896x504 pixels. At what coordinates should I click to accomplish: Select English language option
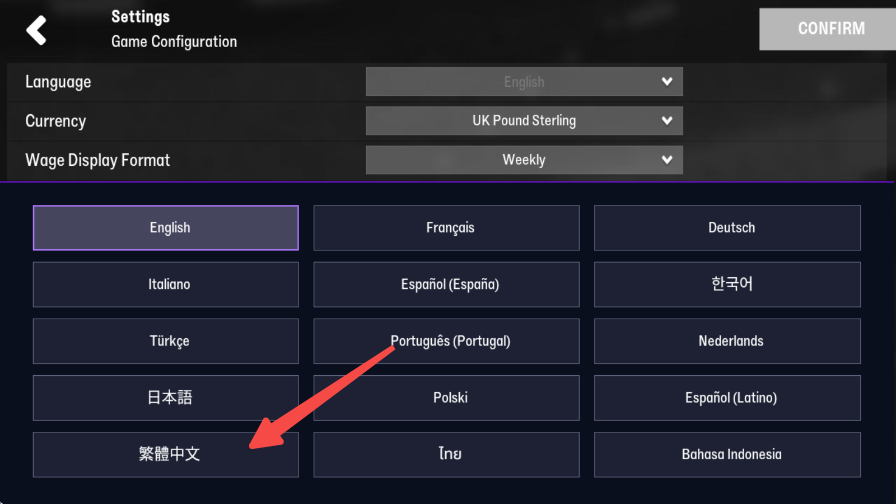click(166, 228)
